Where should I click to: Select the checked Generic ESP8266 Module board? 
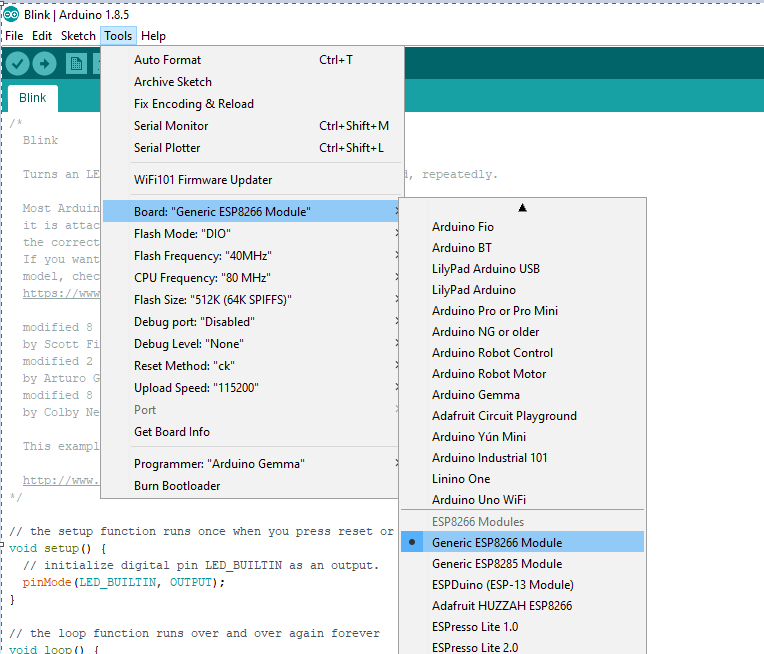coord(522,542)
